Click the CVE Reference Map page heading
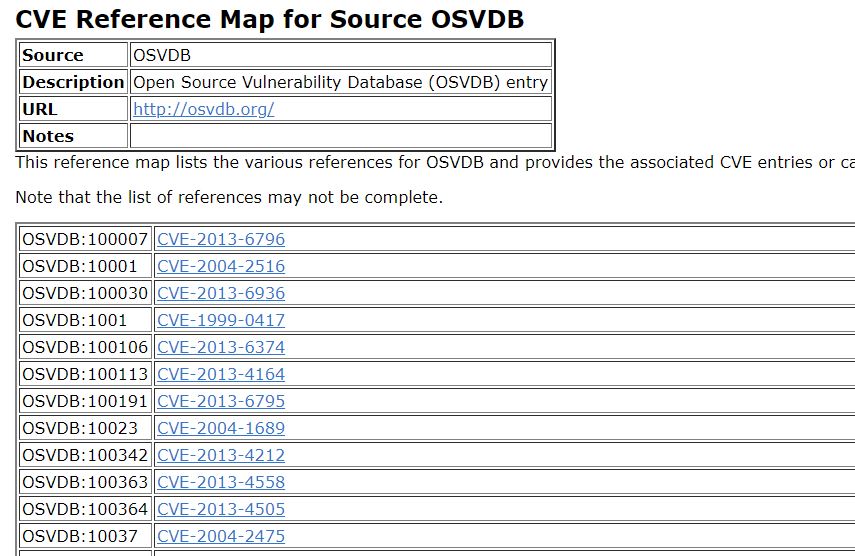This screenshot has height=556, width=855. point(270,19)
